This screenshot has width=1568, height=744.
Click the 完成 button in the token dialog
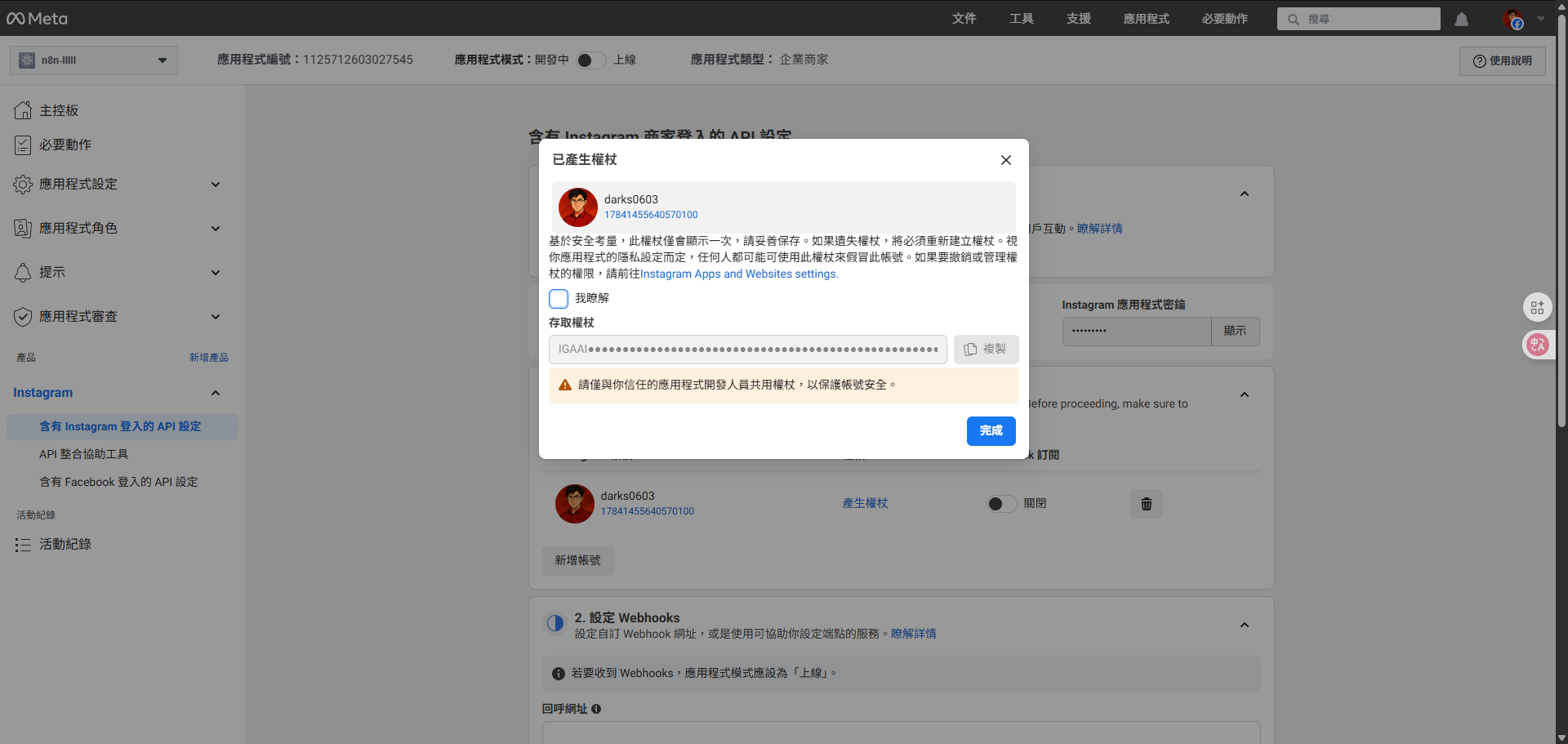click(991, 430)
